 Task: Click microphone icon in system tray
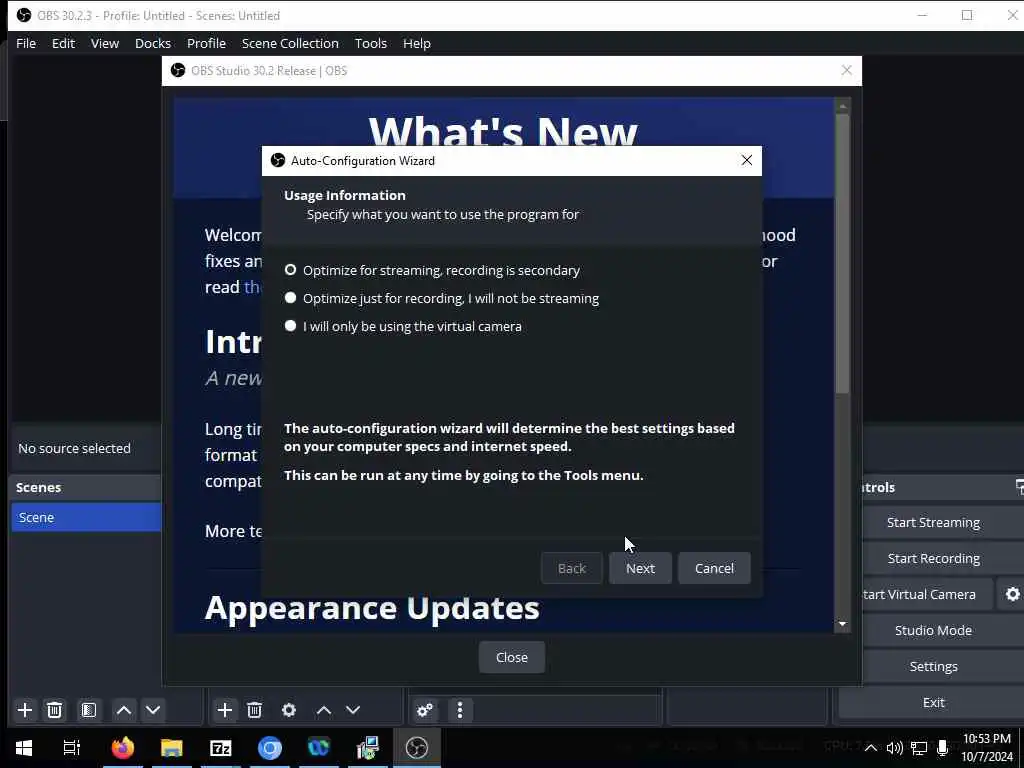(942, 748)
